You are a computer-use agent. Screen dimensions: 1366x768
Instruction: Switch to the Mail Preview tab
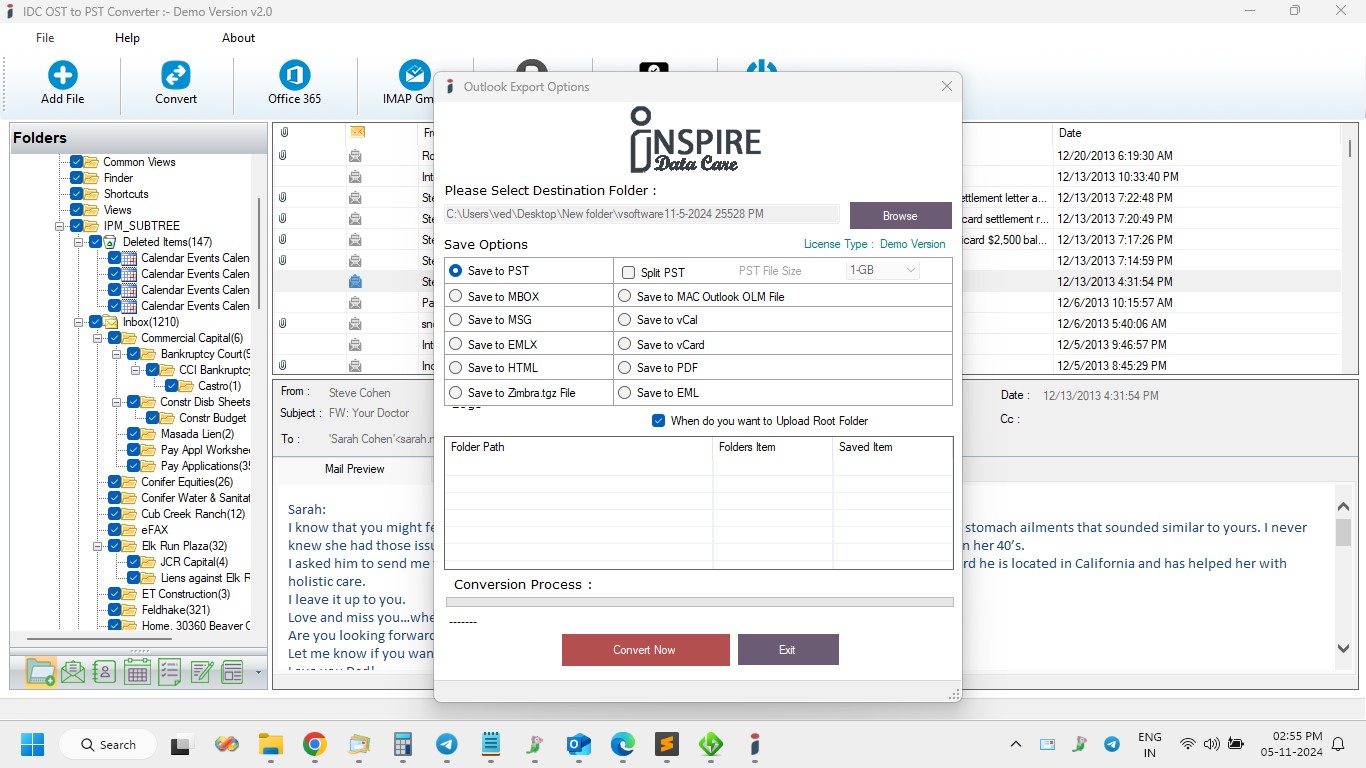click(354, 469)
